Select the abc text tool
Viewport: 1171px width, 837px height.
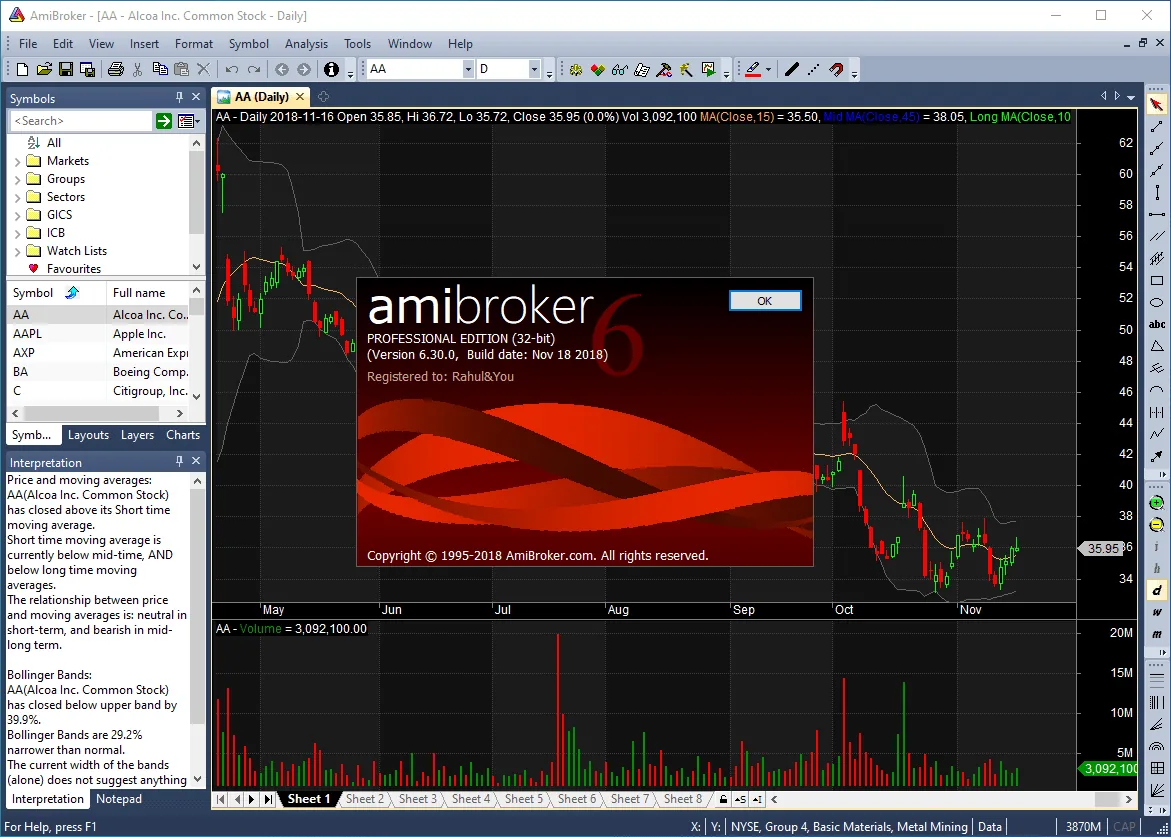[x=1157, y=324]
